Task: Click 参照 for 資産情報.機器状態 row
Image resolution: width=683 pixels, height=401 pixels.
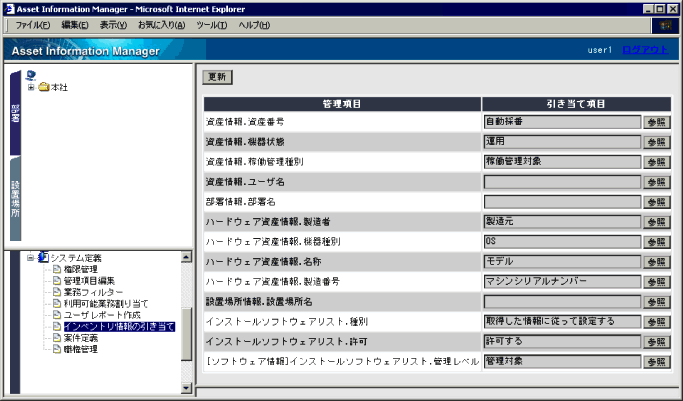Action: (x=656, y=142)
